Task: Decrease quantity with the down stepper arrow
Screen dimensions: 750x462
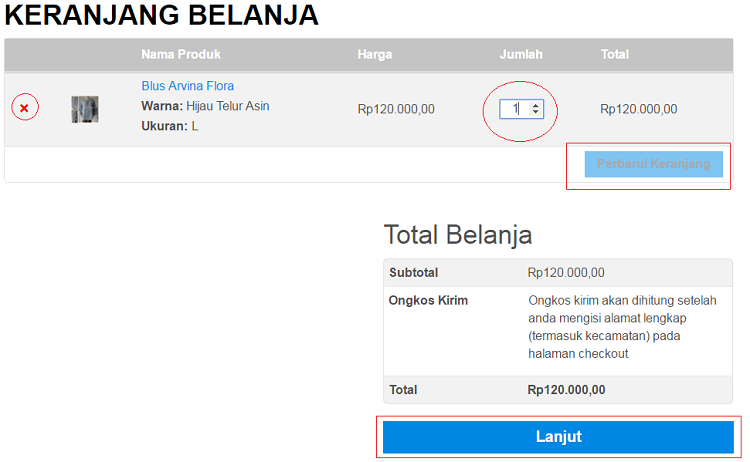Action: pyautogui.click(x=536, y=112)
